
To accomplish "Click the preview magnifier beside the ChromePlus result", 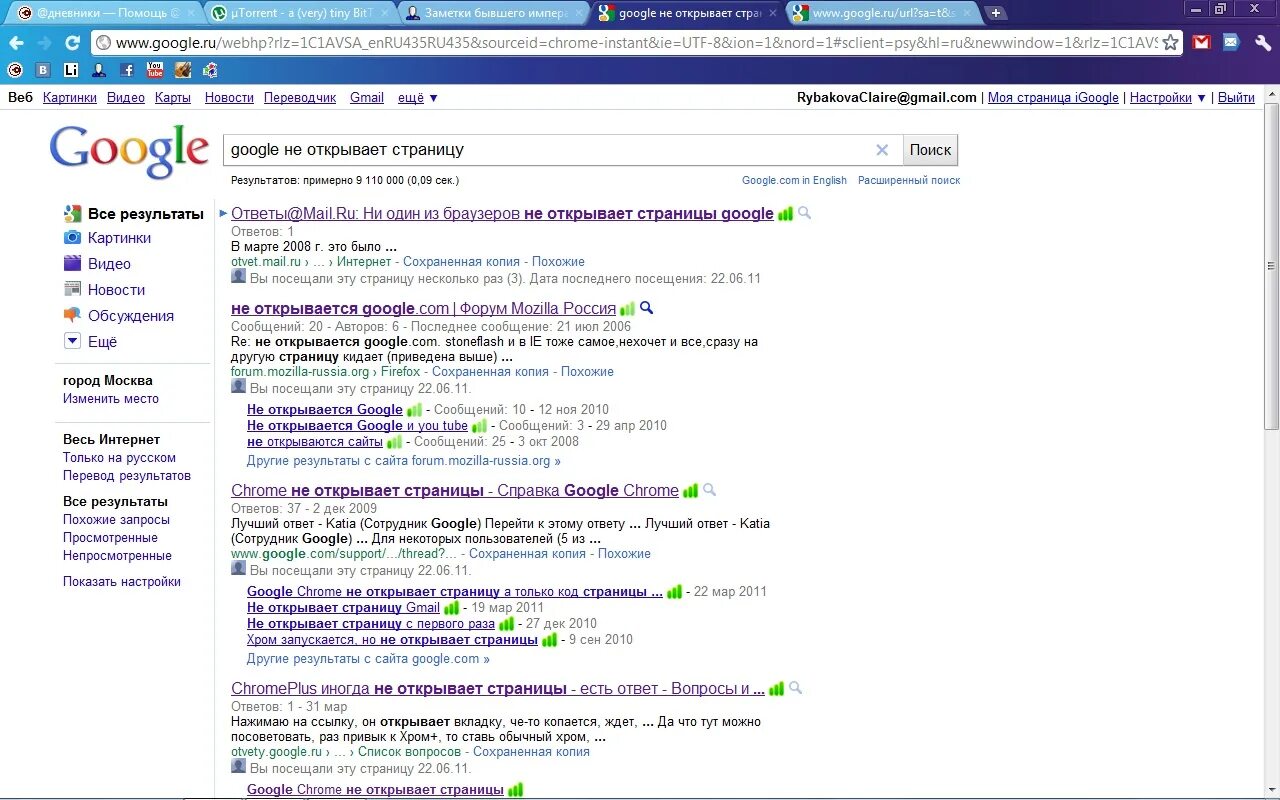I will pyautogui.click(x=795, y=688).
